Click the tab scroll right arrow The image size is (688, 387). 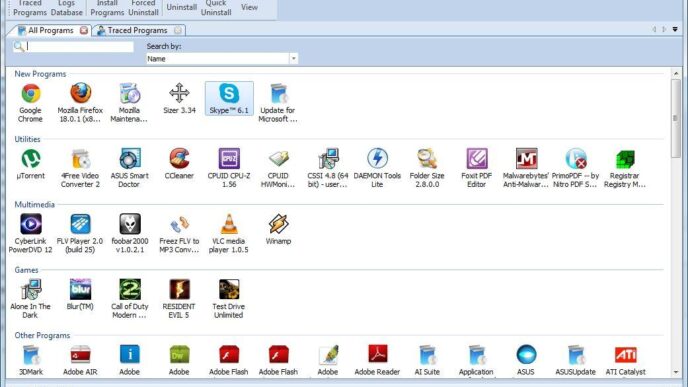click(x=664, y=29)
